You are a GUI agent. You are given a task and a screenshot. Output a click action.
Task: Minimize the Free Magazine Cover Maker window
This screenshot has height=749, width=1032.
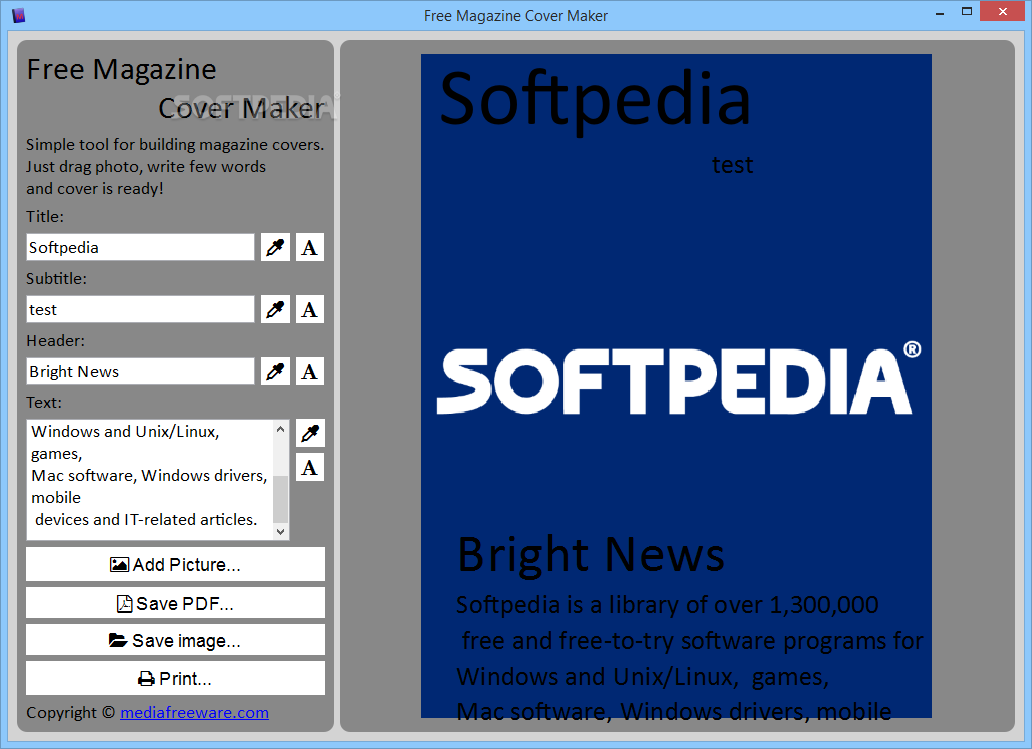pyautogui.click(x=940, y=13)
